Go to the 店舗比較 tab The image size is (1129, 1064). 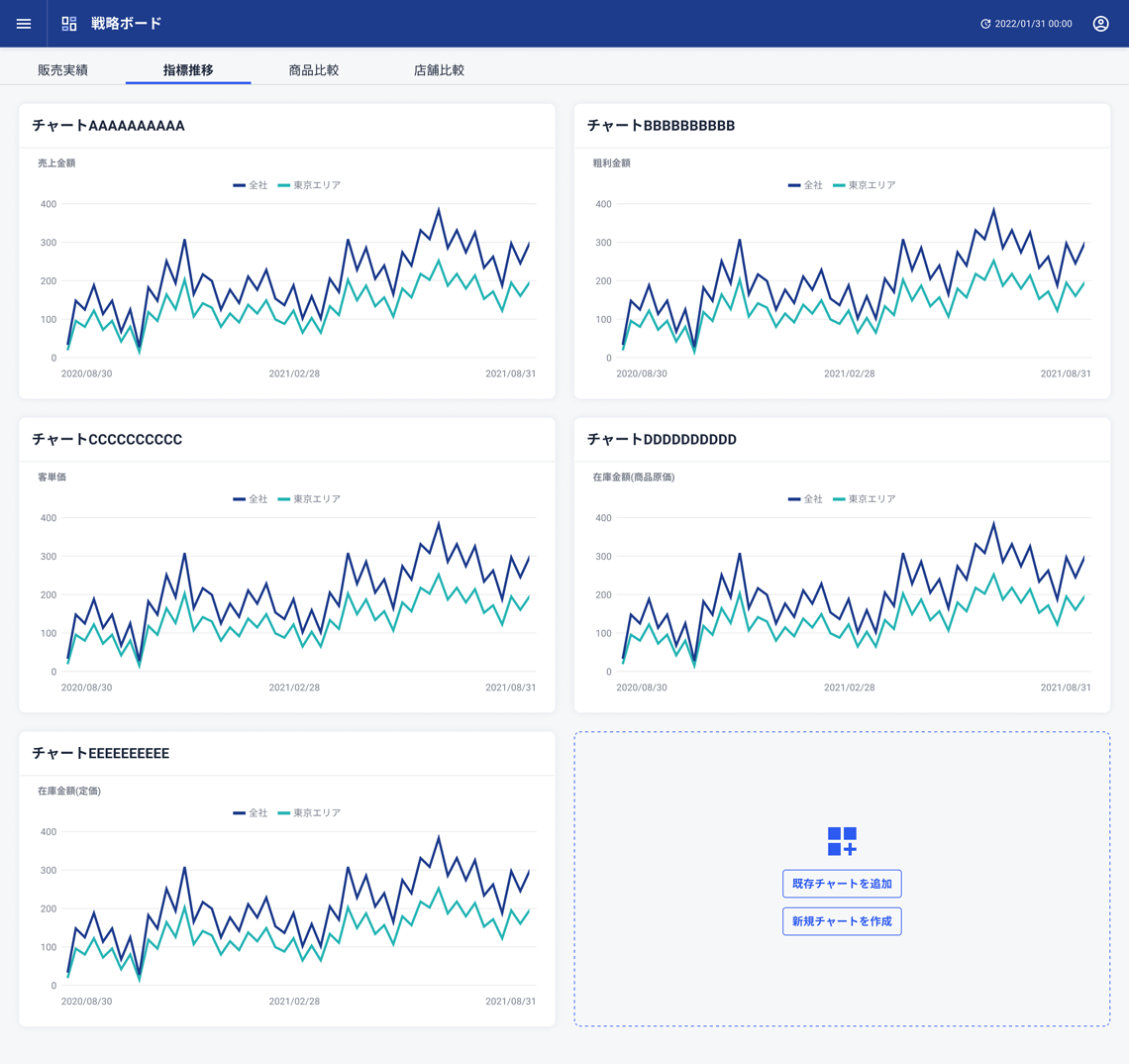[439, 70]
